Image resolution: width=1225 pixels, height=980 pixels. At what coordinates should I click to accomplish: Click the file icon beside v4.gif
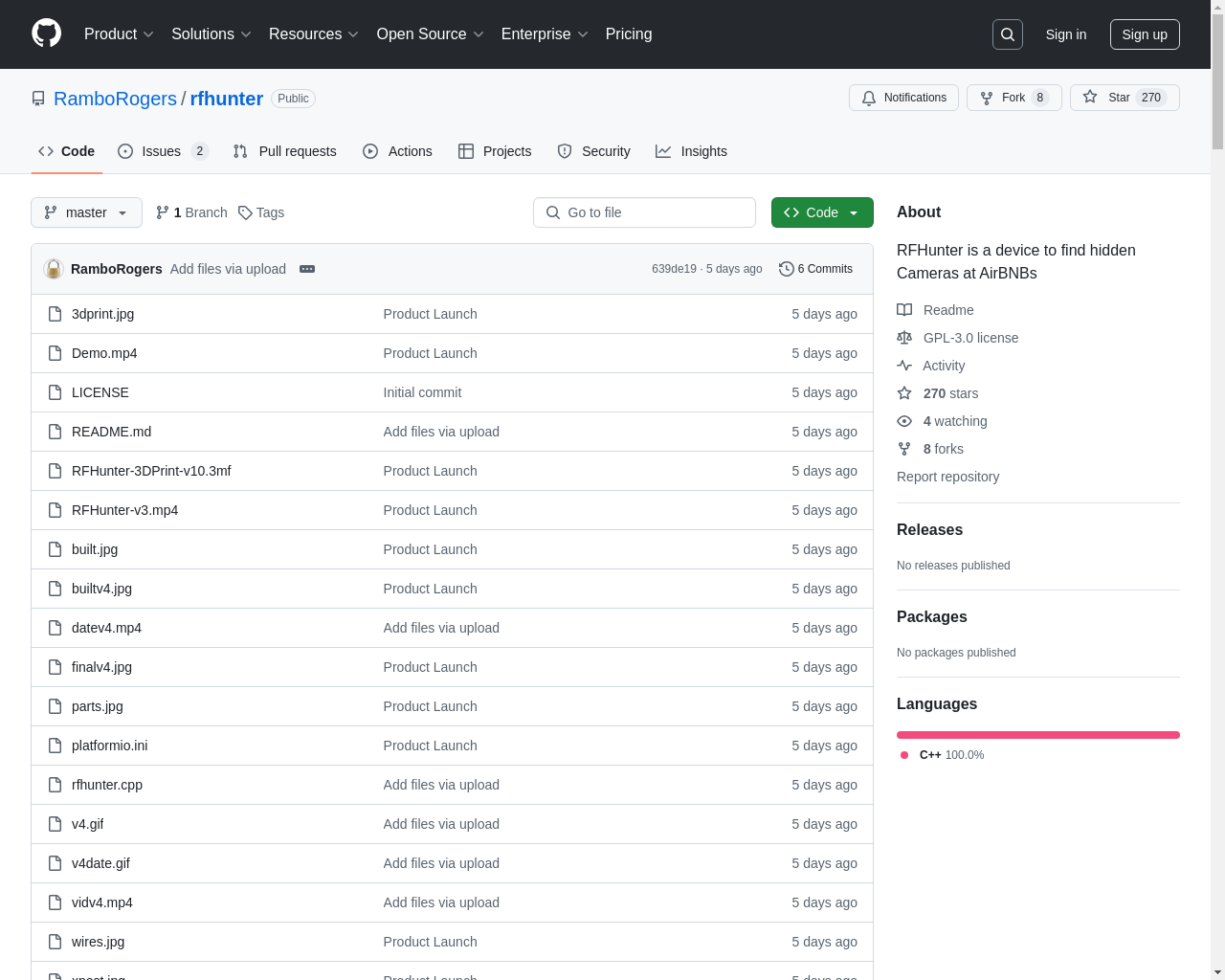(55, 824)
